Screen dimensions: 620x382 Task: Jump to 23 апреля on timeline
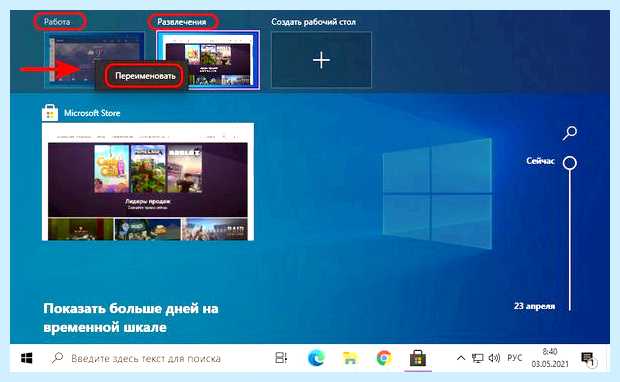(535, 306)
